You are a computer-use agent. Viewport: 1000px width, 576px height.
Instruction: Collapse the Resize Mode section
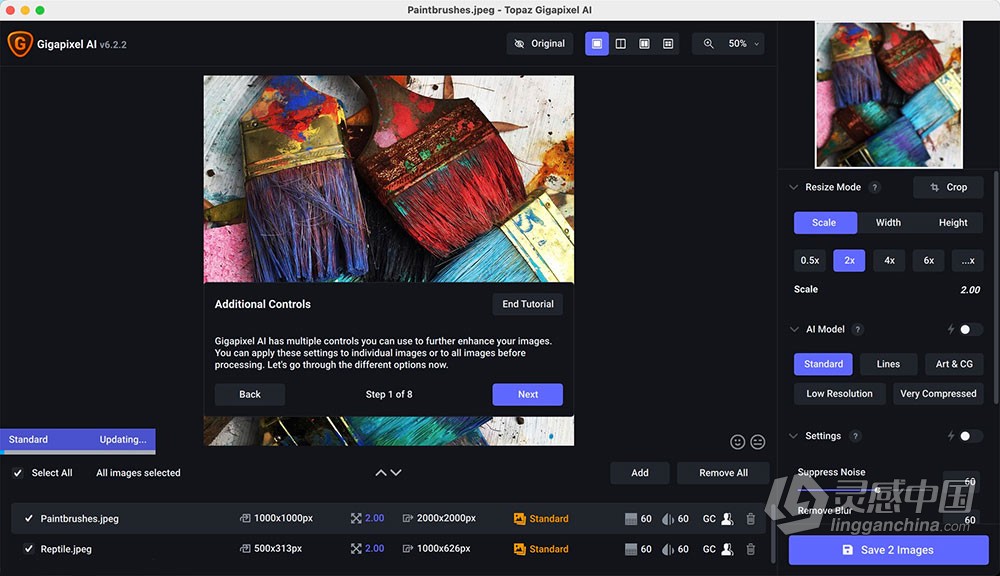pos(793,187)
